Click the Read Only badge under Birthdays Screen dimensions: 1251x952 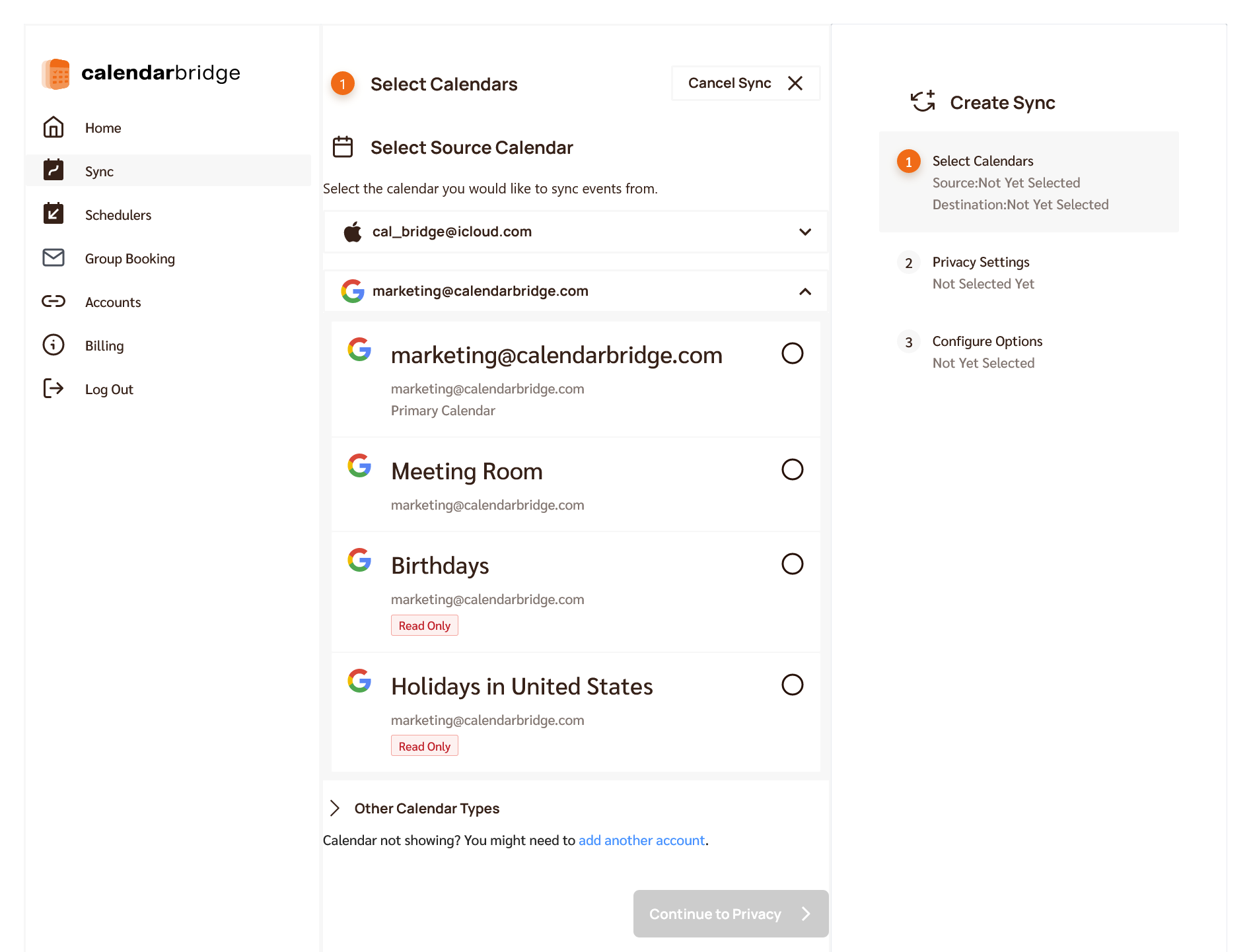(424, 625)
